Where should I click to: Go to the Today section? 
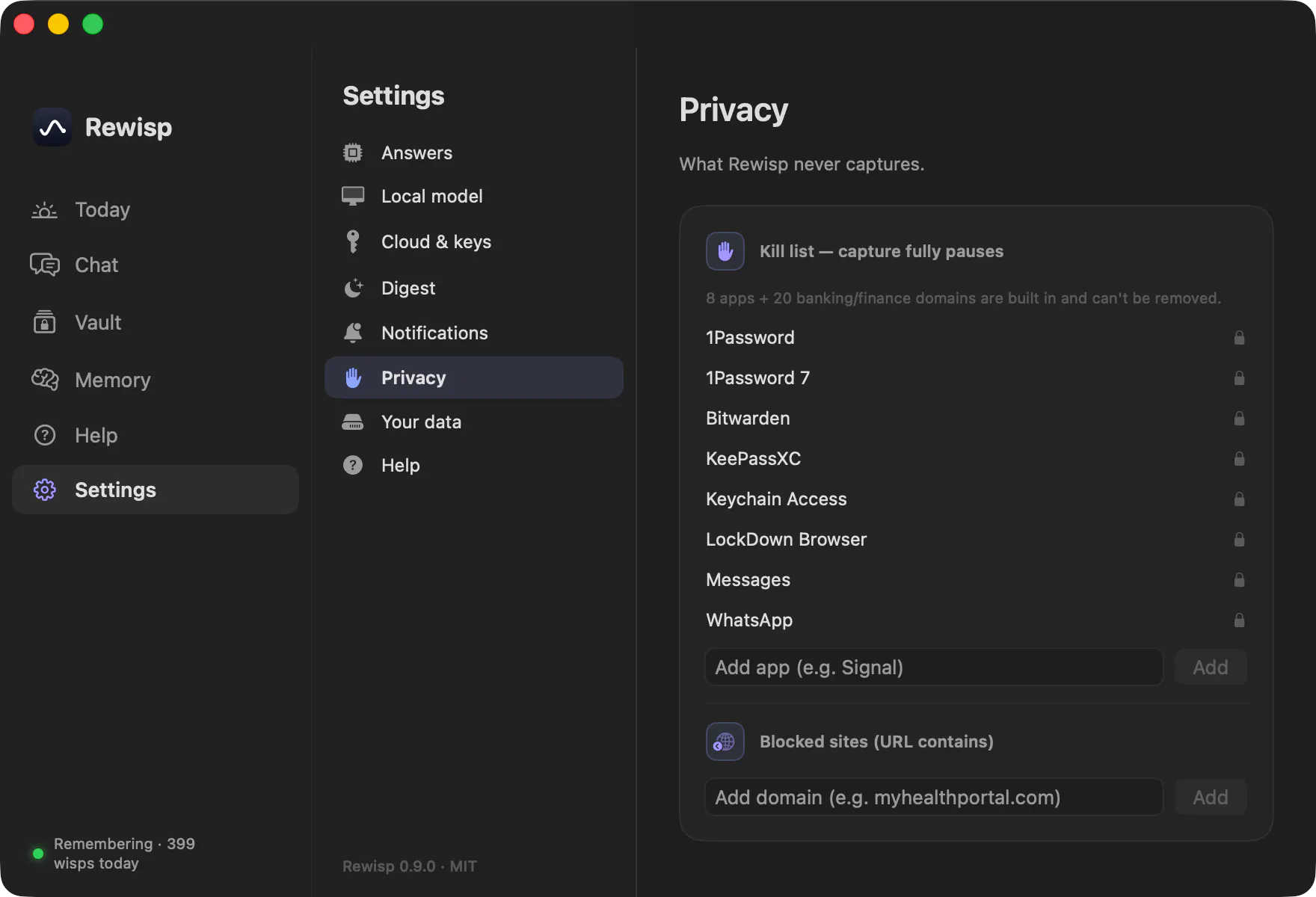(x=156, y=210)
